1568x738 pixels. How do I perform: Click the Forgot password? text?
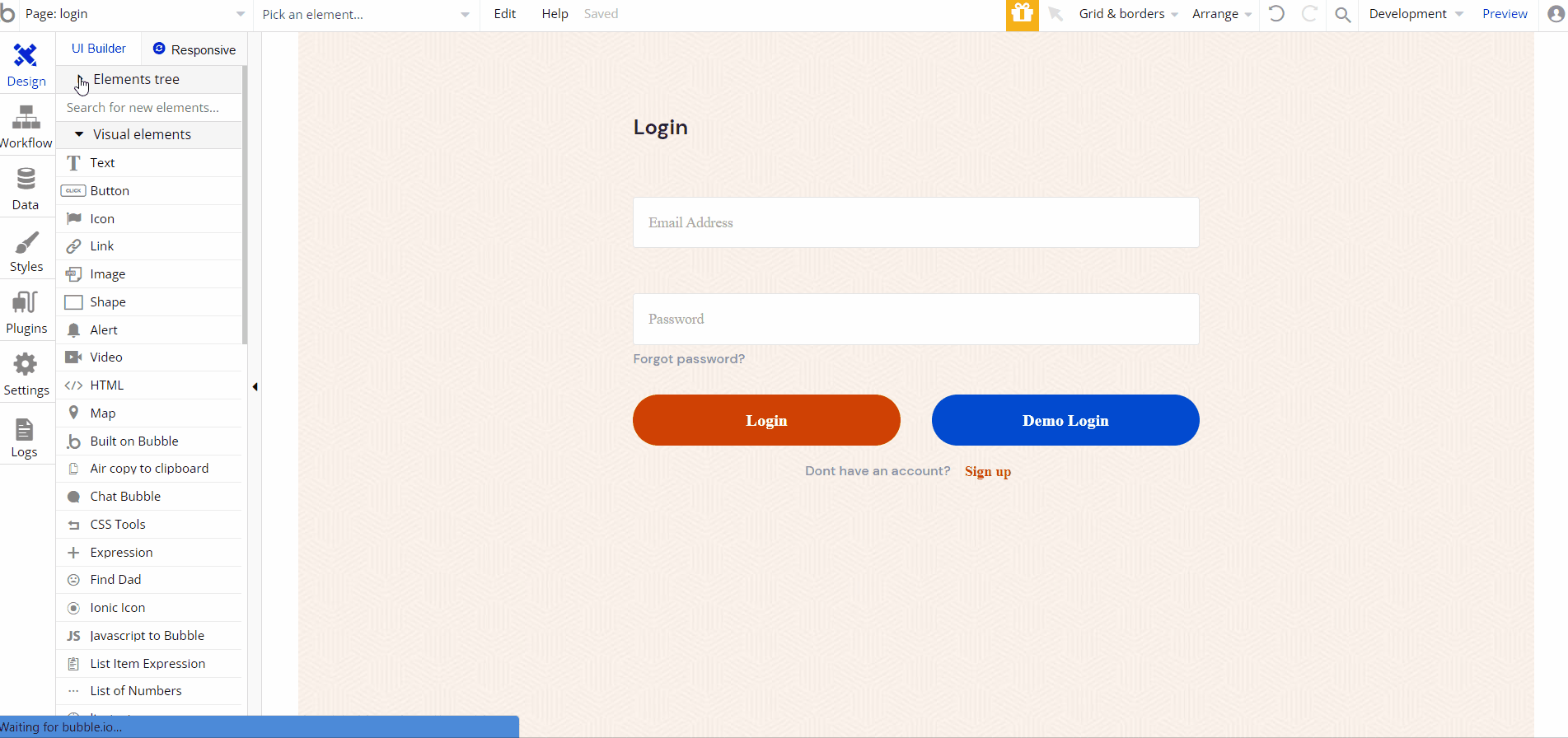(x=689, y=359)
